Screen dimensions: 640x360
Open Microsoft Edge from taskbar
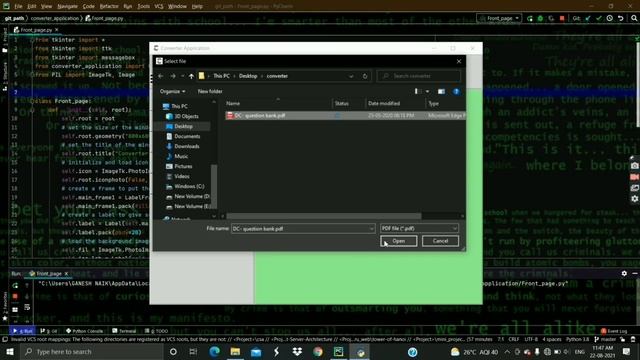(214, 351)
